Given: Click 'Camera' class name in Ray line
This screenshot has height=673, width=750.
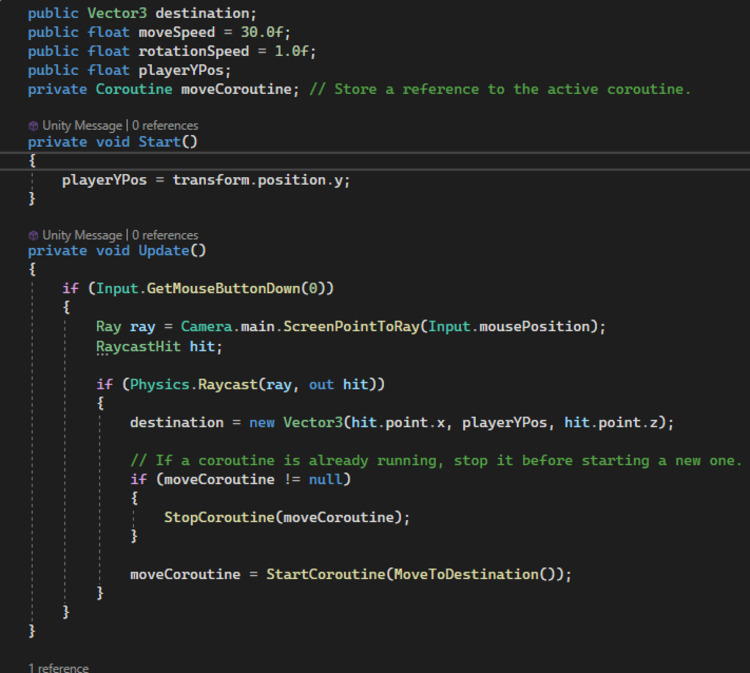Looking at the screenshot, I should click(206, 326).
